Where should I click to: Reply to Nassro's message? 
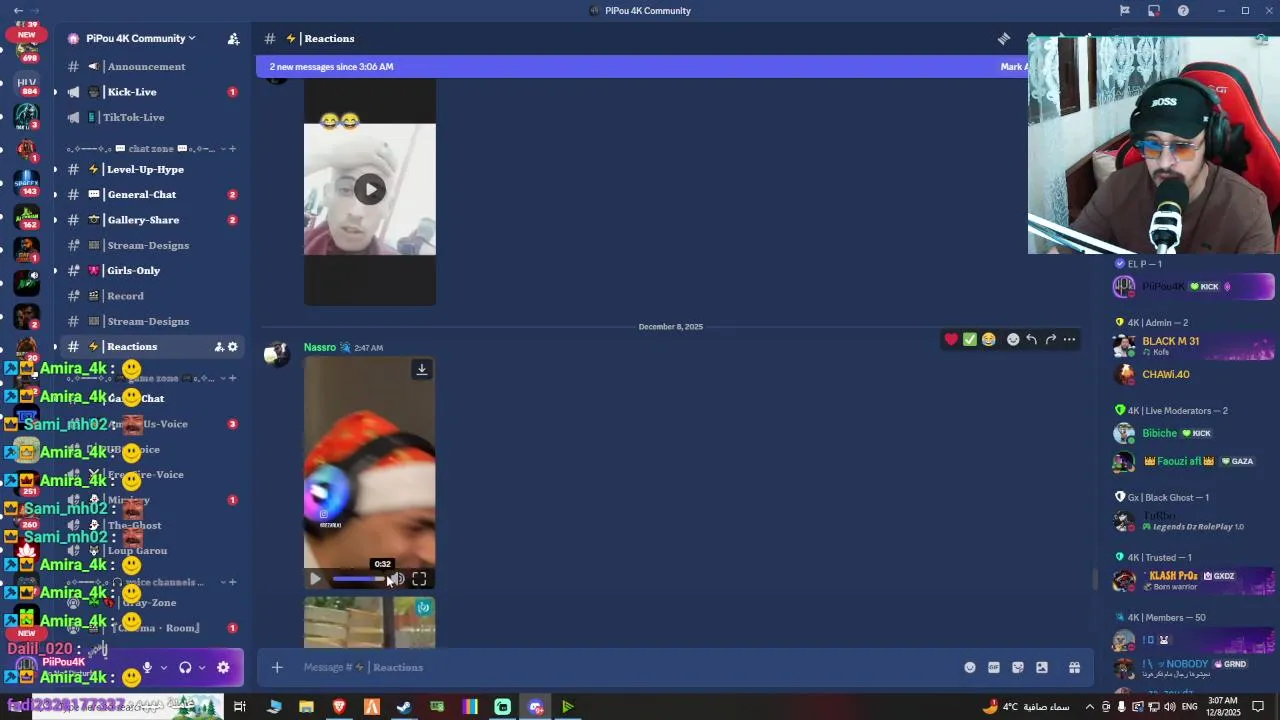[x=1031, y=339]
